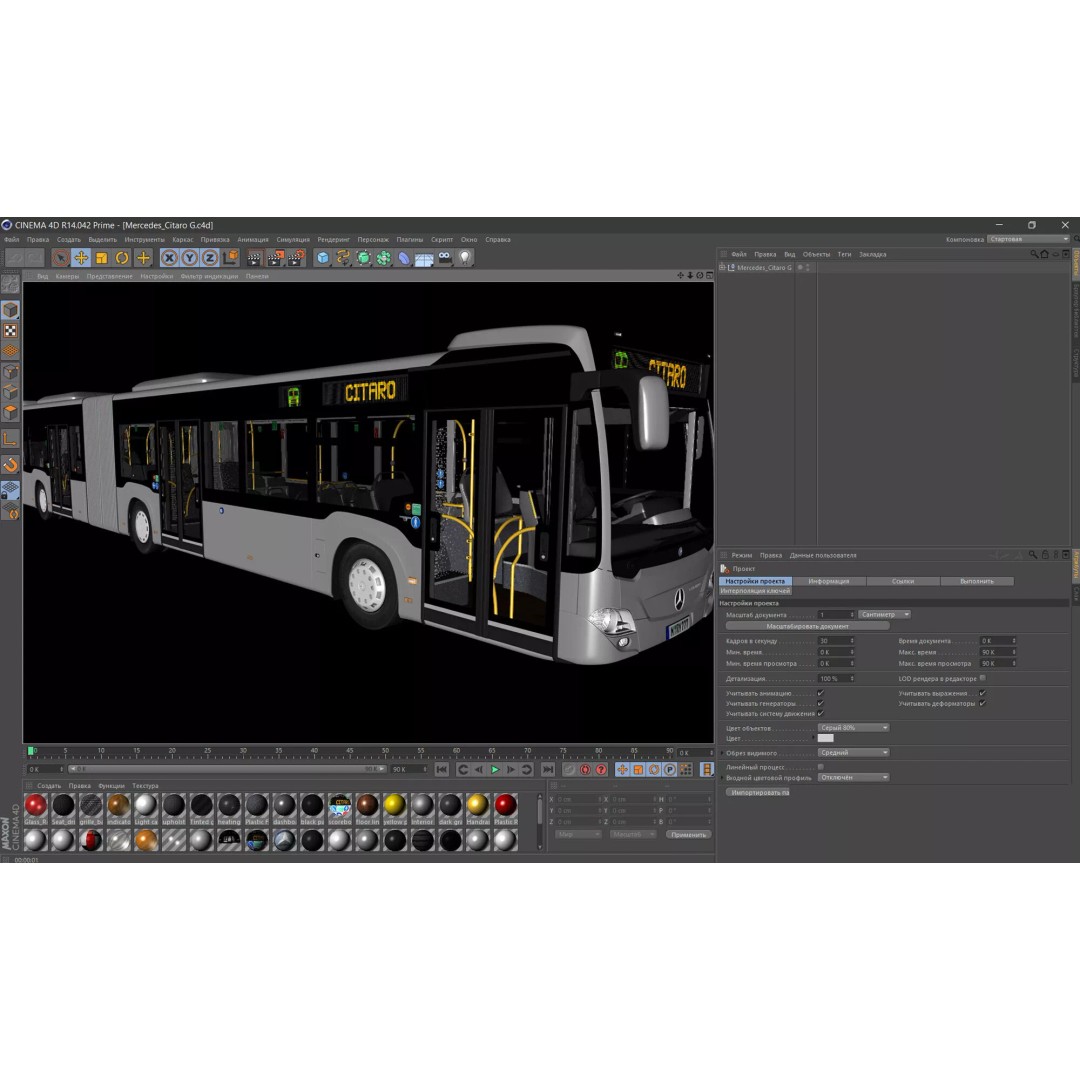Toggle the X axis lock
This screenshot has width=1080, height=1080.
[x=169, y=258]
